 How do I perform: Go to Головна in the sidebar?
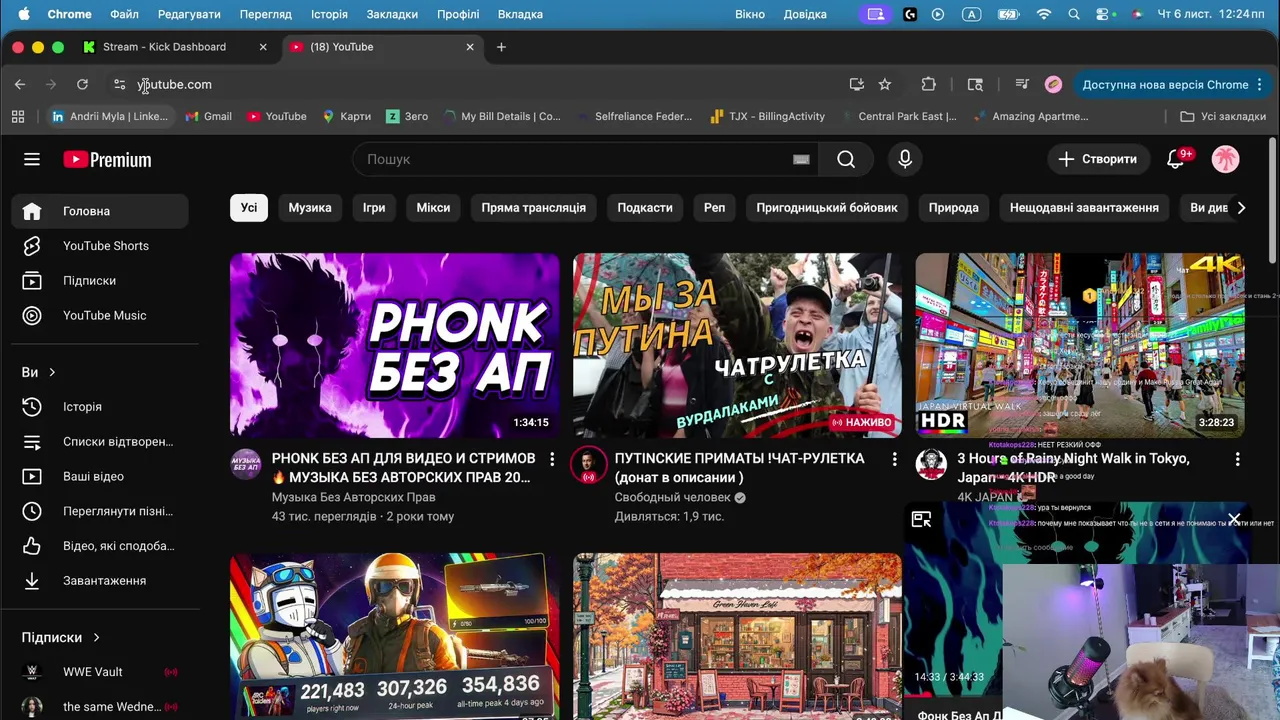[100, 211]
